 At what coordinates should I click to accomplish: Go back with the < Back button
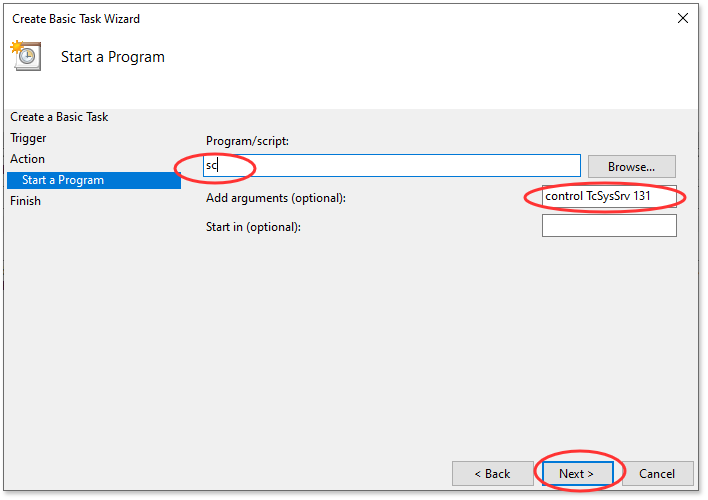click(x=491, y=473)
